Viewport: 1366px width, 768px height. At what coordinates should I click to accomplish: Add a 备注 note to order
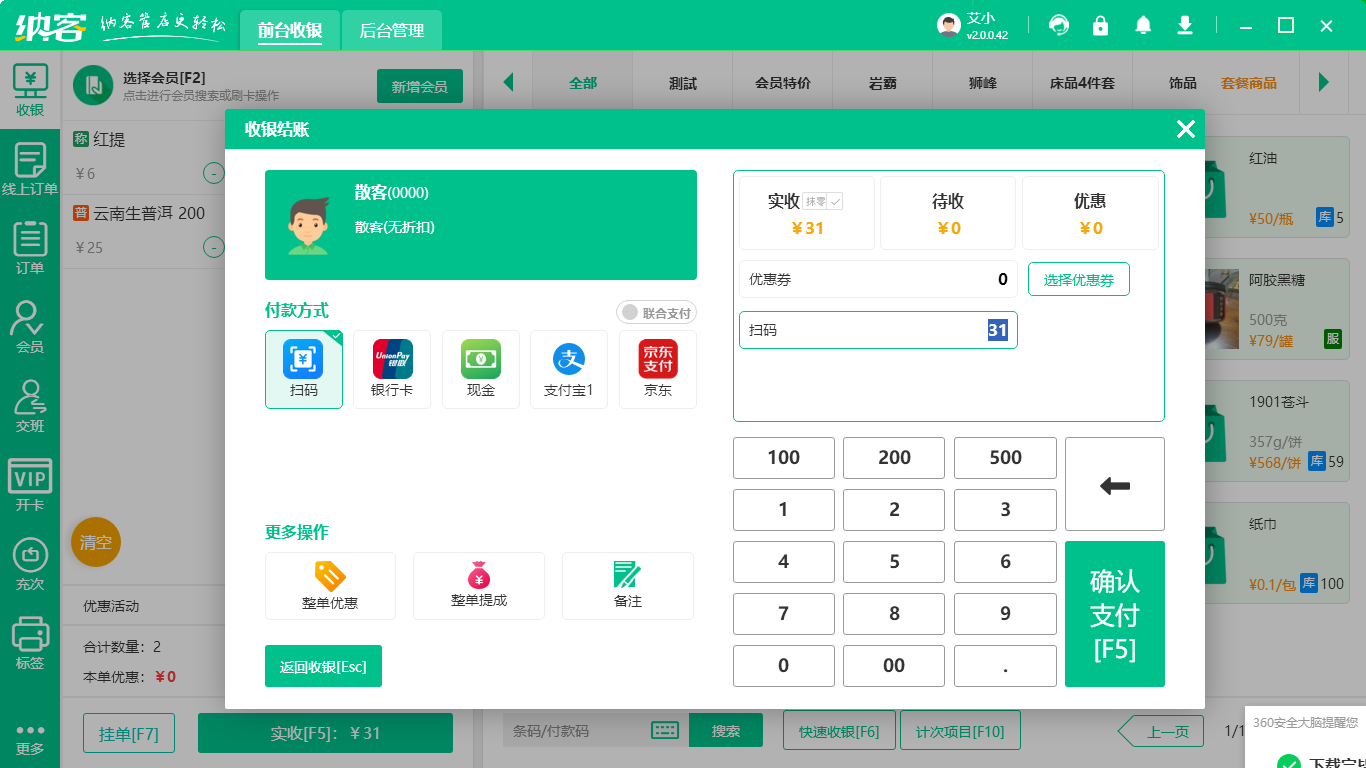point(628,586)
